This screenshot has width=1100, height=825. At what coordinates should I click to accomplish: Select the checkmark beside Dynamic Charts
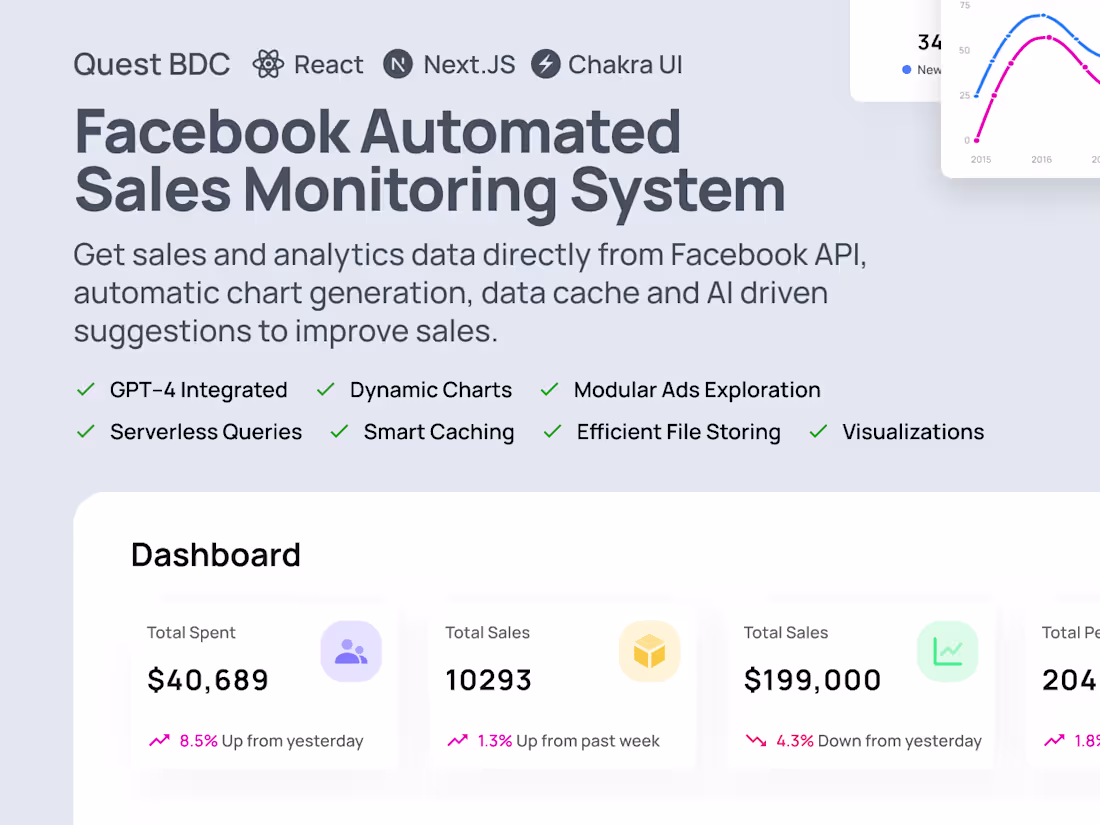(325, 389)
